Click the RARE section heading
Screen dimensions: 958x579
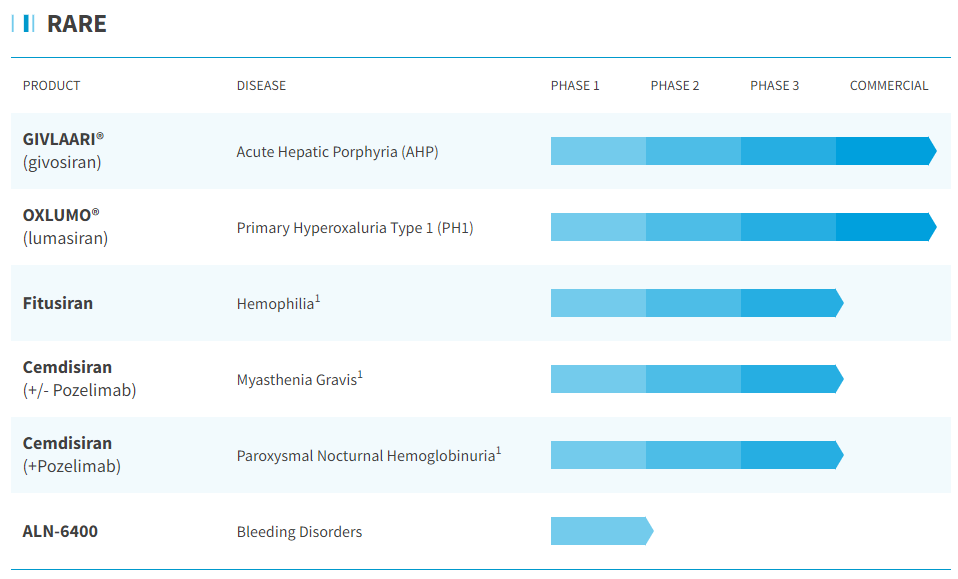pos(76,24)
